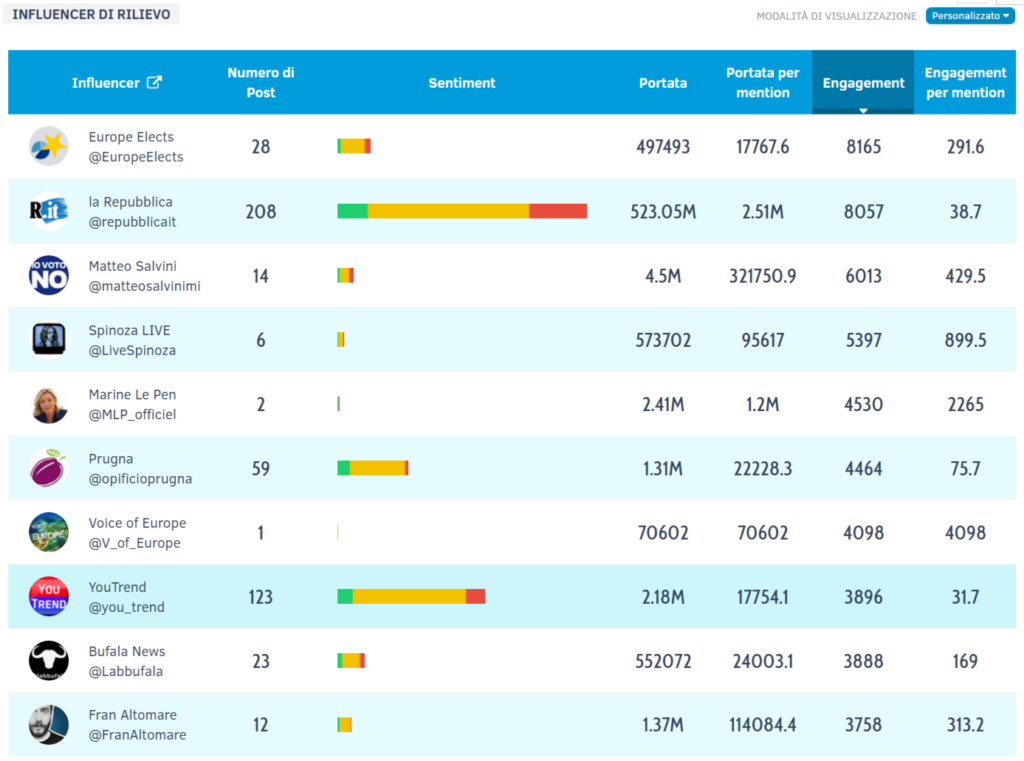Select Engagement per mention value 2265
This screenshot has height=761, width=1024.
(965, 404)
